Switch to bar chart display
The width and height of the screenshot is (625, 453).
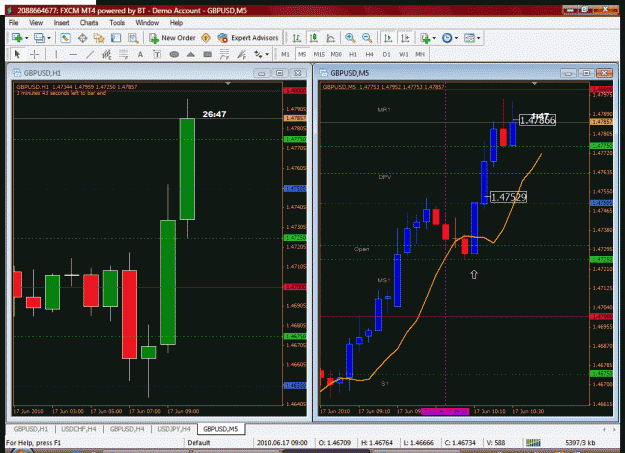click(297, 38)
